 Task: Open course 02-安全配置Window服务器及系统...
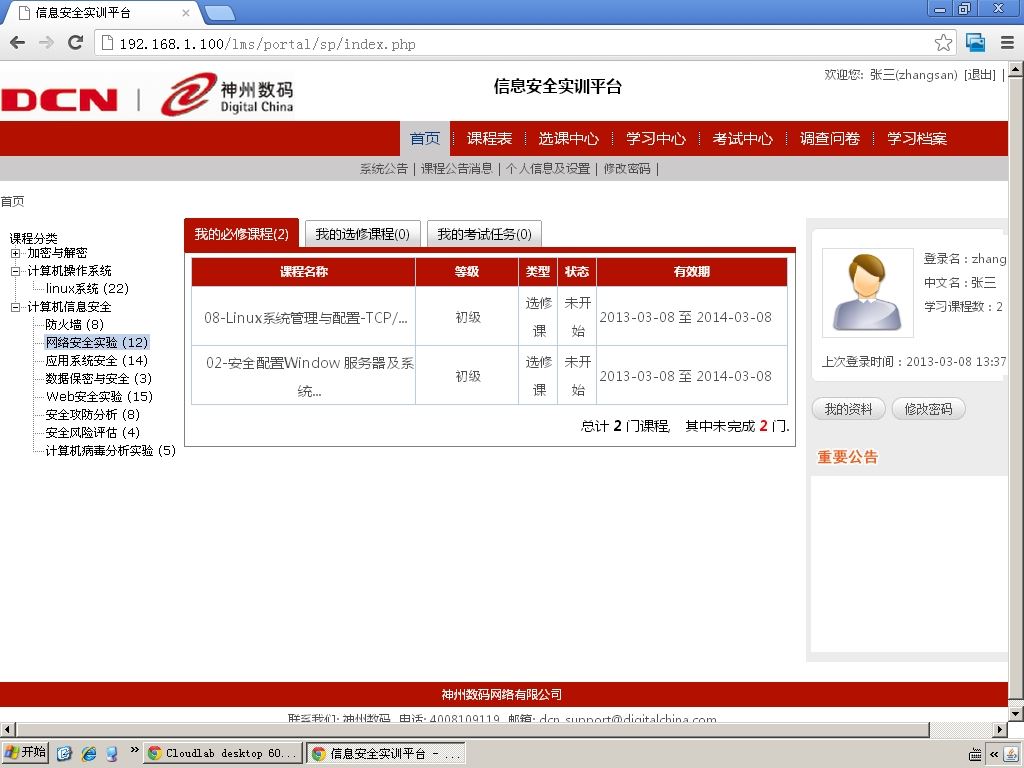[x=310, y=376]
